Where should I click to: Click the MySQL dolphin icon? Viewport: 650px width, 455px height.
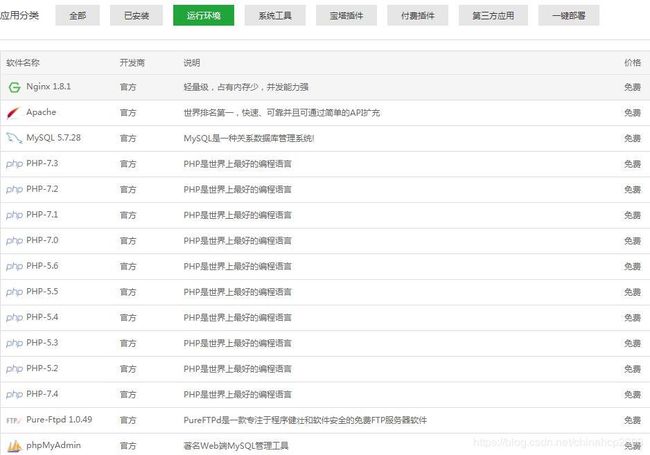pyautogui.click(x=14, y=138)
